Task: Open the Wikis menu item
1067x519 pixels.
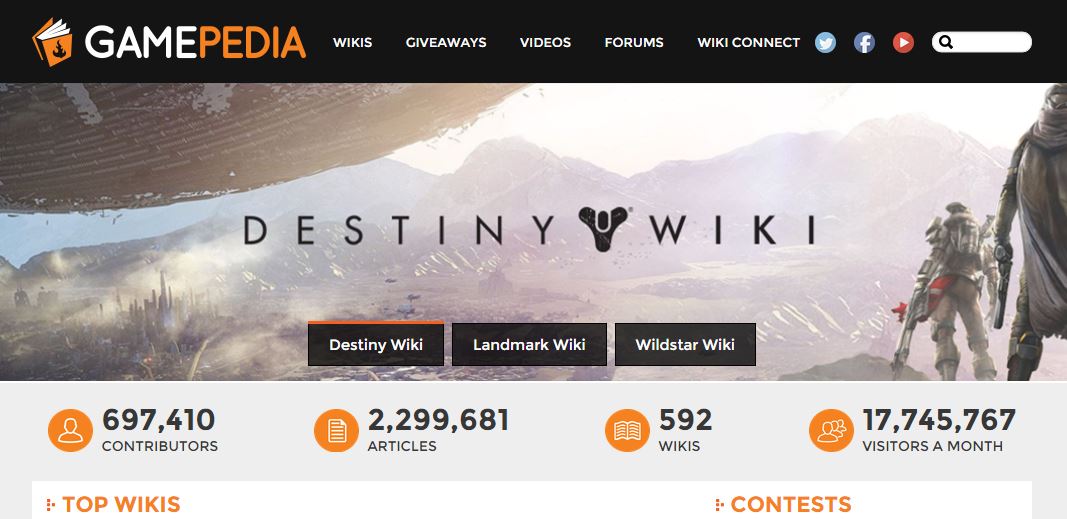Action: point(352,42)
